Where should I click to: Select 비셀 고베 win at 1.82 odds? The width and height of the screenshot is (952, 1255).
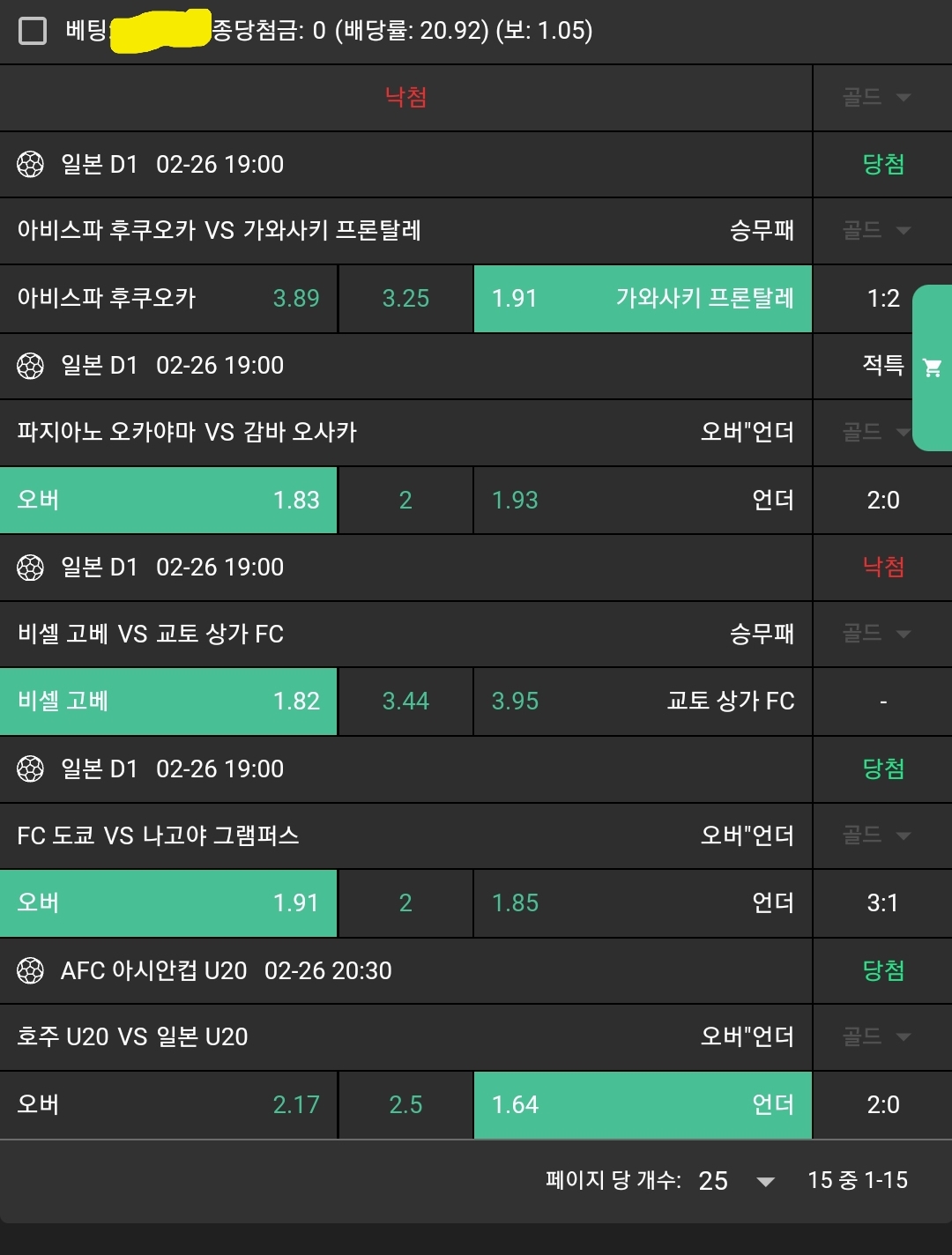pyautogui.click(x=168, y=702)
